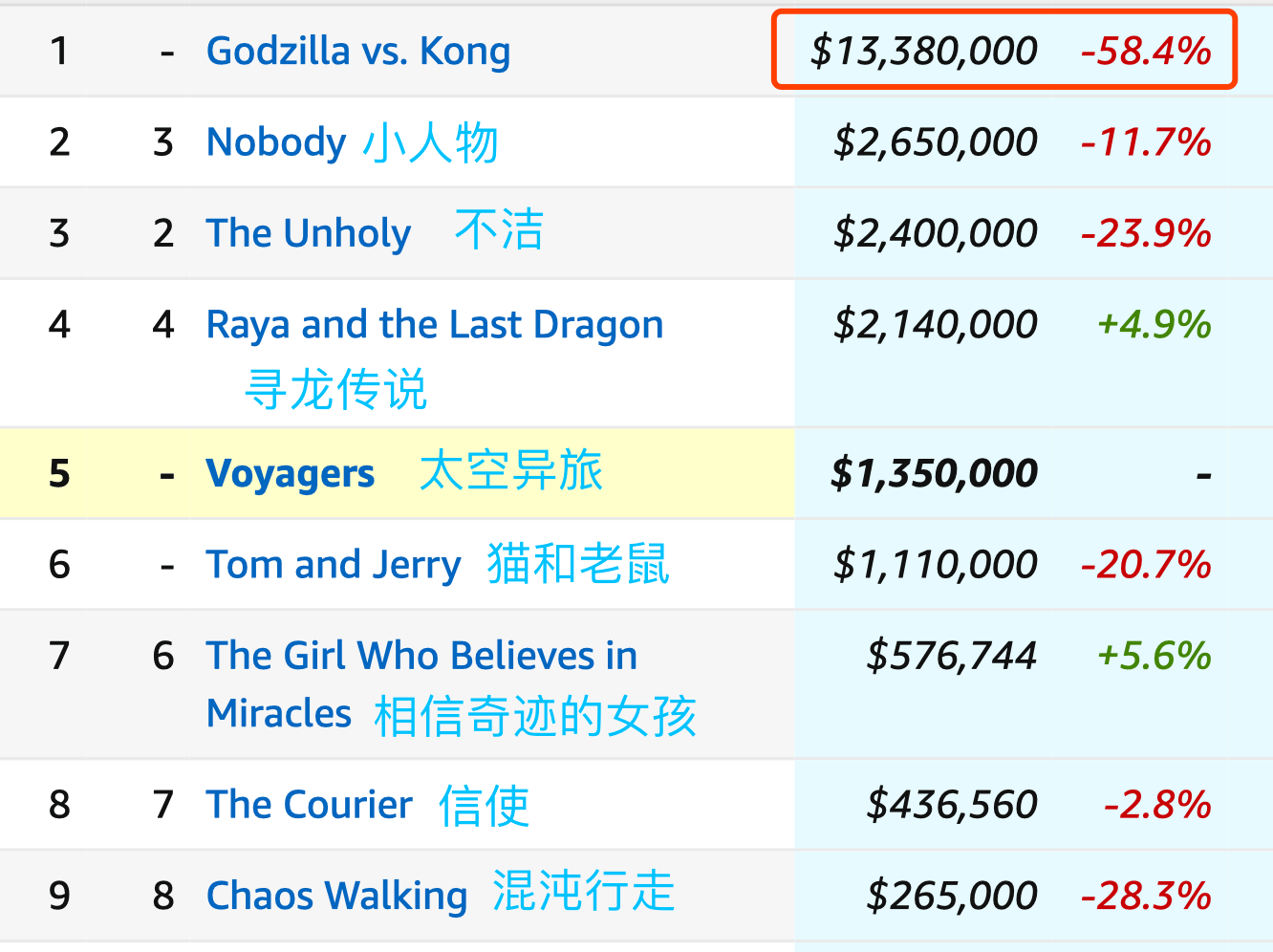
Task: Open the Tom and Jerry link
Action: [x=334, y=565]
